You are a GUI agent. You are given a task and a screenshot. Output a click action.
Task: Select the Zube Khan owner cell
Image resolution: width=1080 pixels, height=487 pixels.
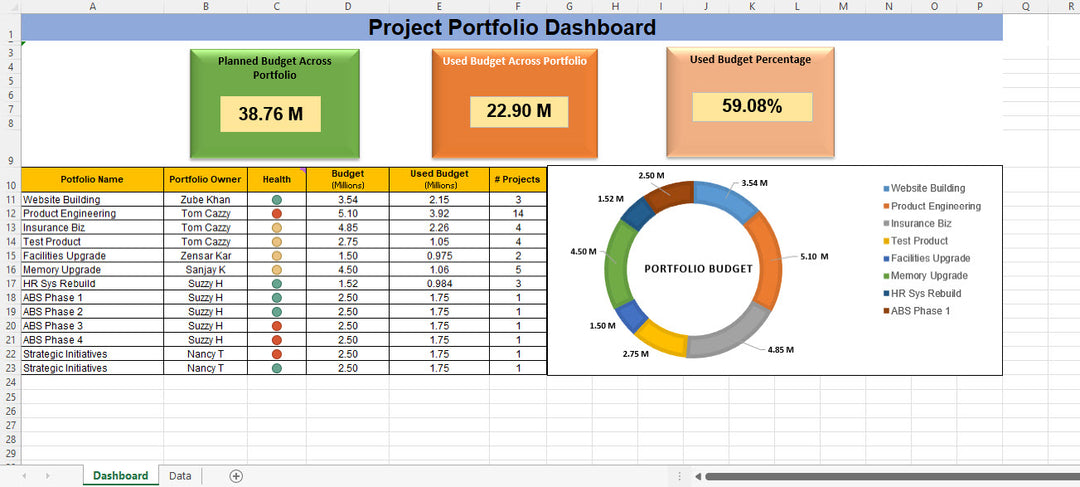[205, 200]
